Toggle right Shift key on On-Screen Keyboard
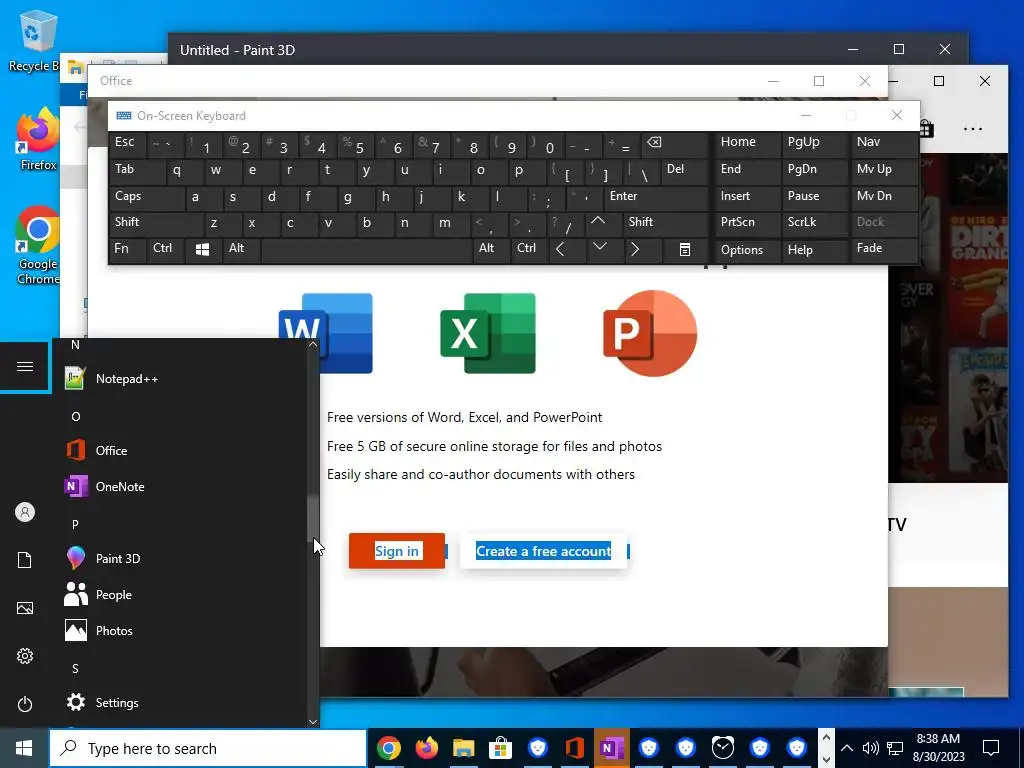 665,223
